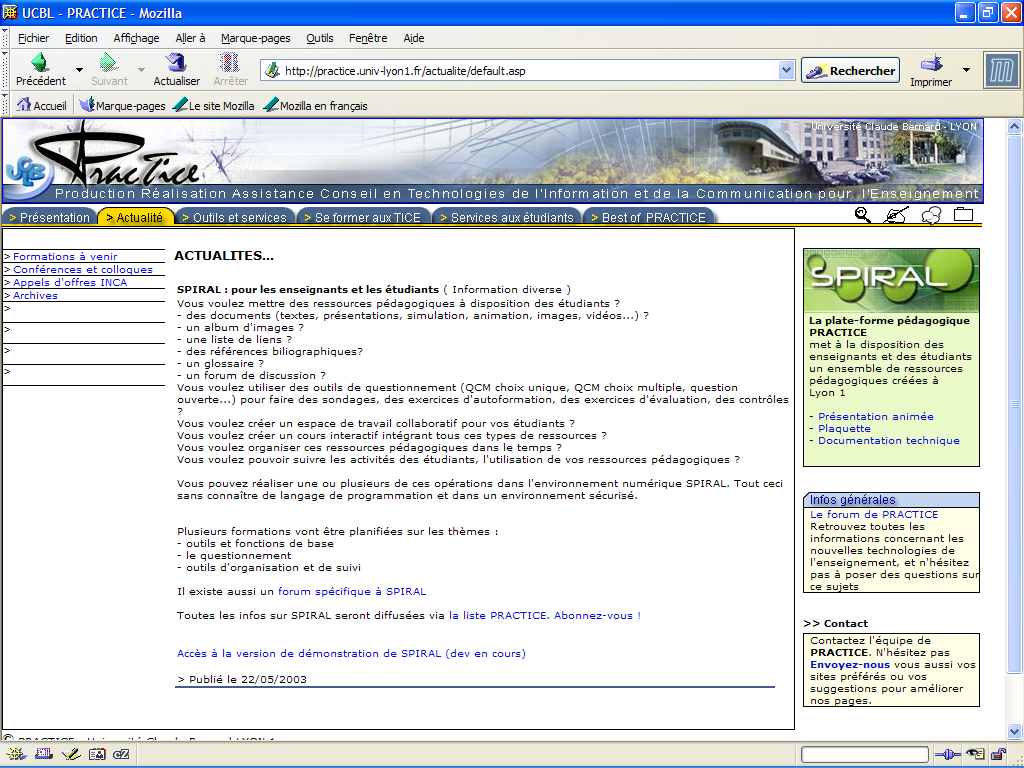The image size is (1024, 768).
Task: Collapse the personal toolbar grippy
Action: pos(5,104)
